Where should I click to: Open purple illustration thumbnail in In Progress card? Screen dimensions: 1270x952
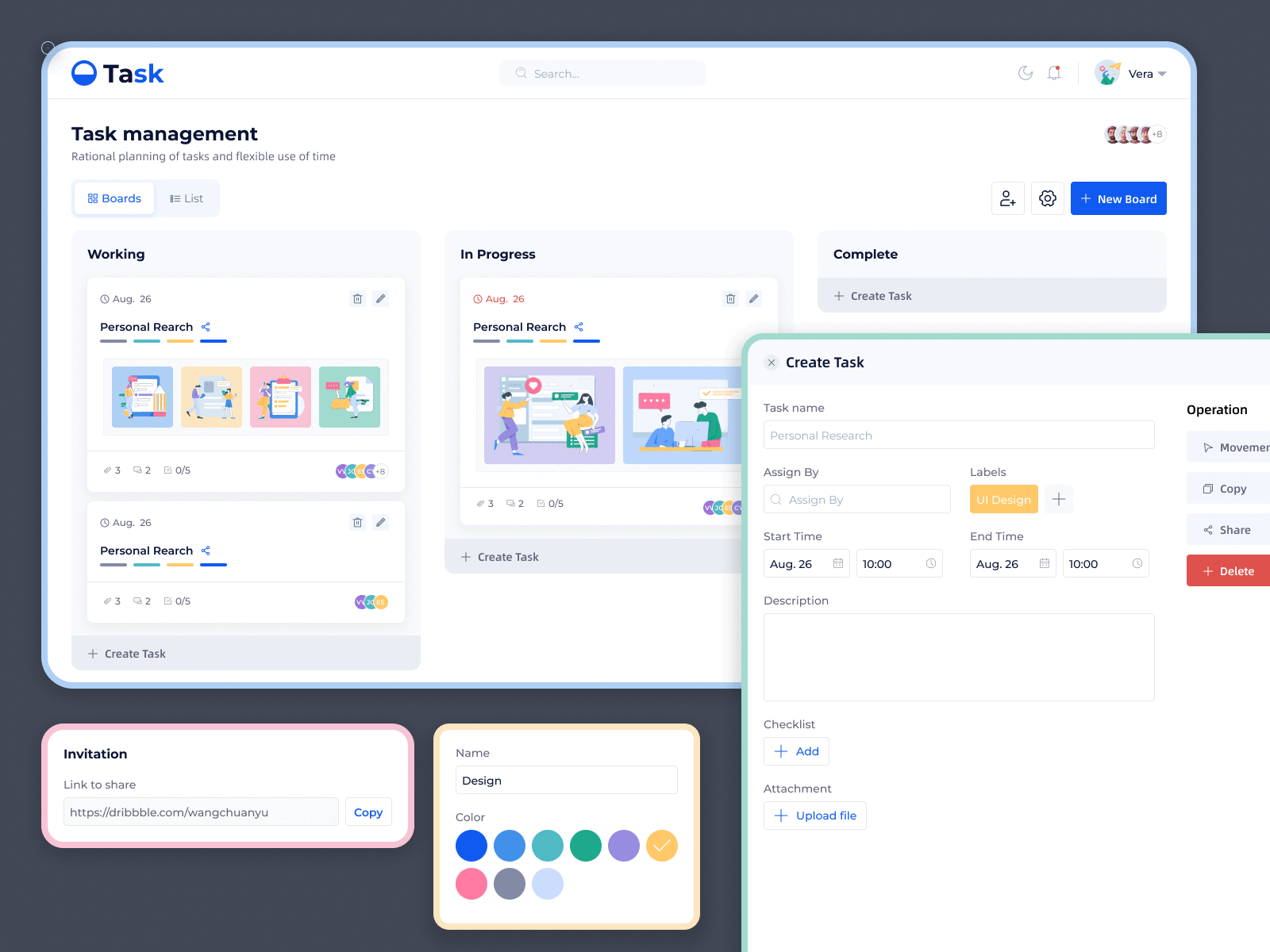pos(549,415)
